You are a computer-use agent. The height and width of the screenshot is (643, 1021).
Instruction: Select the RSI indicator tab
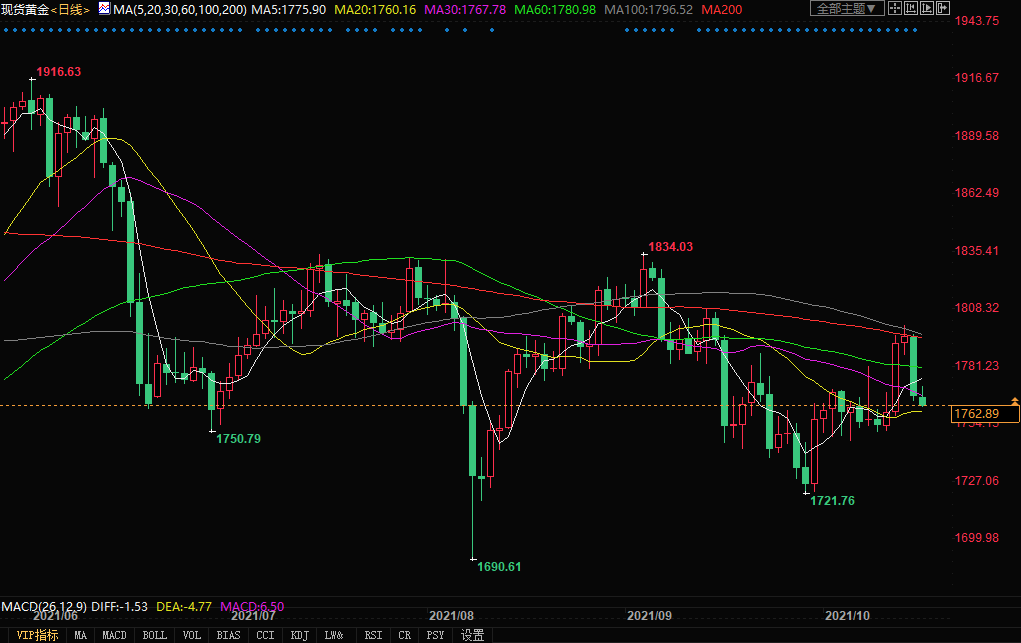[373, 635]
